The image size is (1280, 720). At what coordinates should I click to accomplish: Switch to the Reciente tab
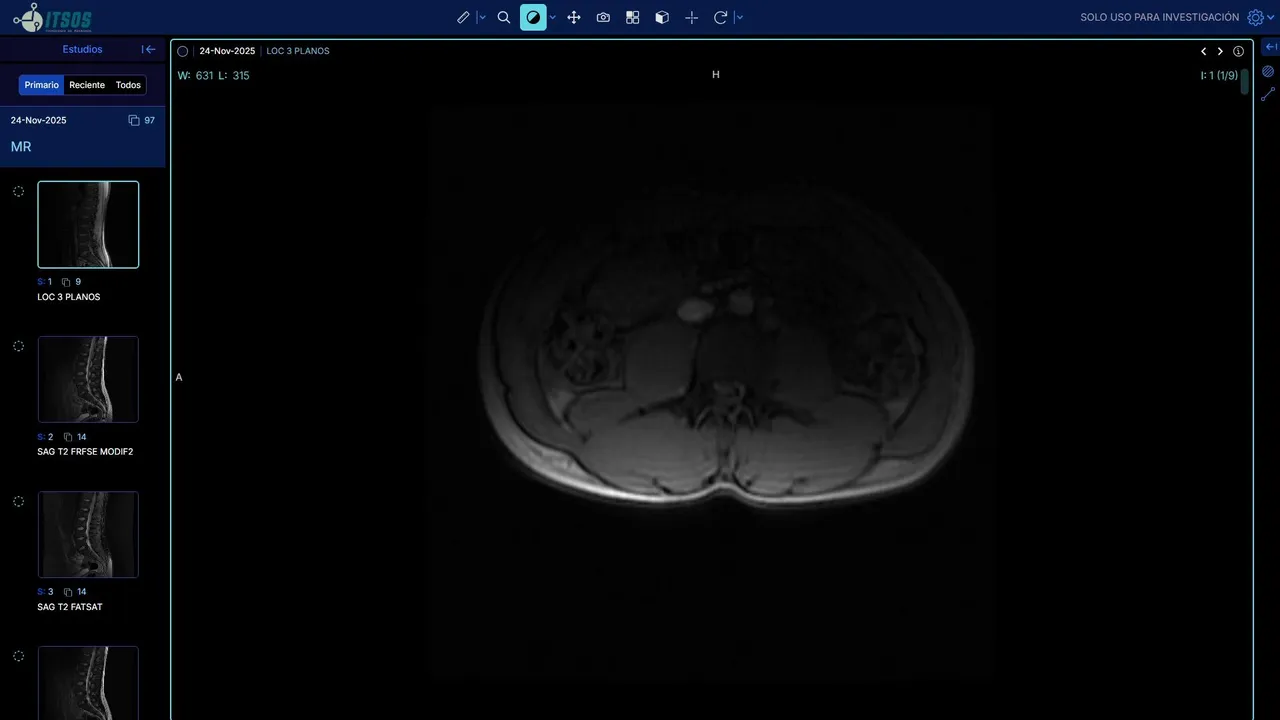point(87,85)
